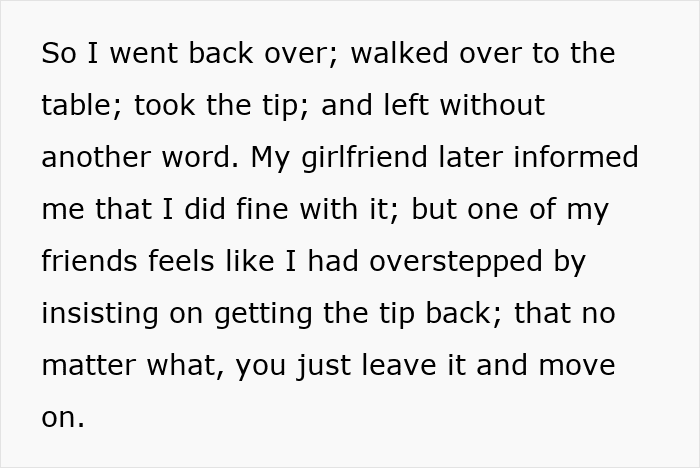The width and height of the screenshot is (700, 468).
Task: Click the word "another" on third line
Action: pos(96,157)
